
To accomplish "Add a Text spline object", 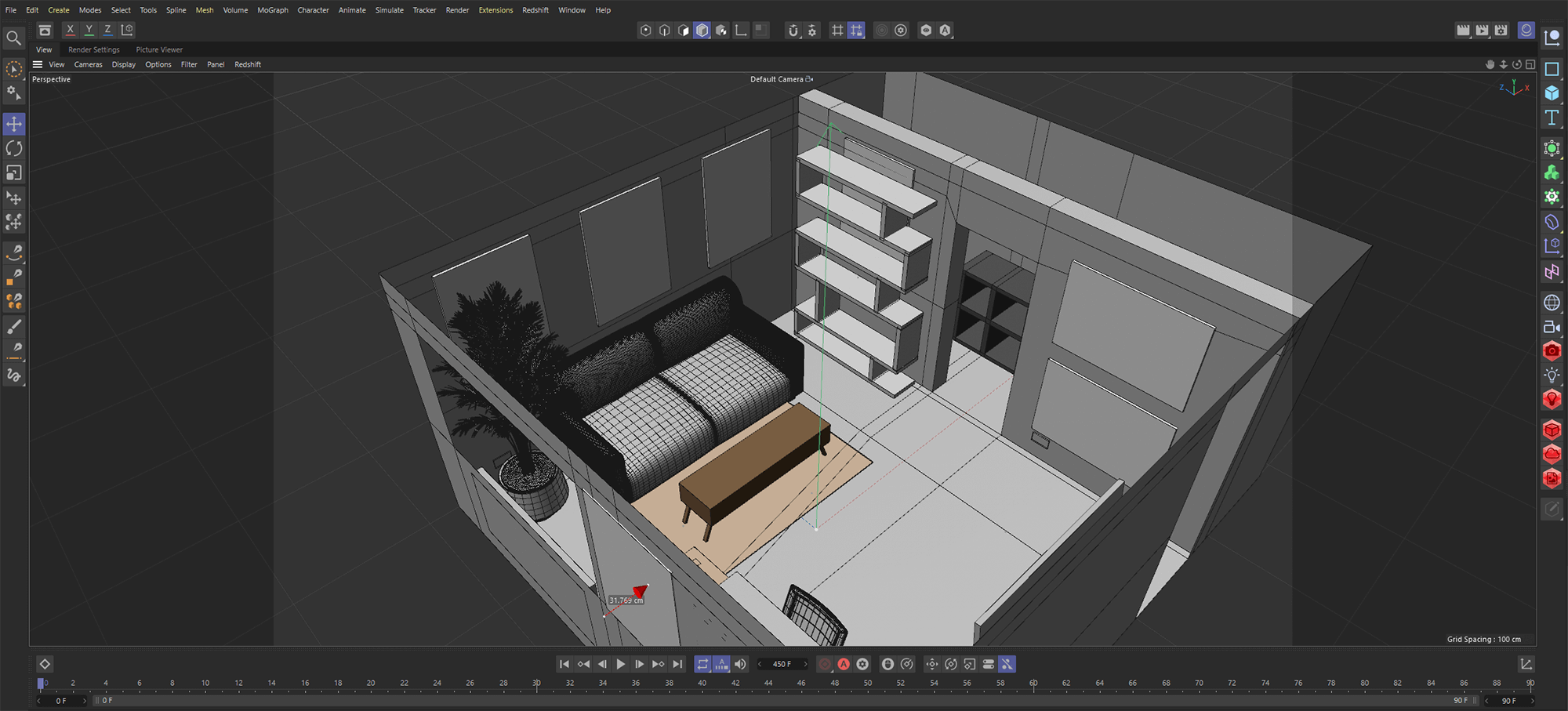I will click(1552, 118).
